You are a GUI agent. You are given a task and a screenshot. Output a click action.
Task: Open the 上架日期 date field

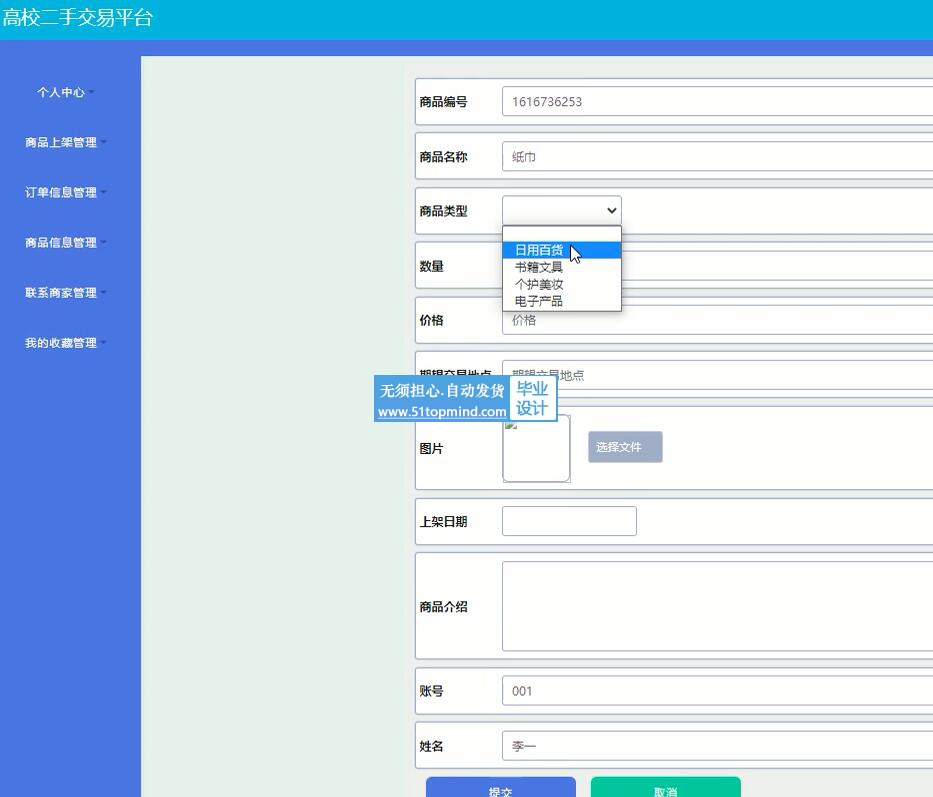[569, 521]
